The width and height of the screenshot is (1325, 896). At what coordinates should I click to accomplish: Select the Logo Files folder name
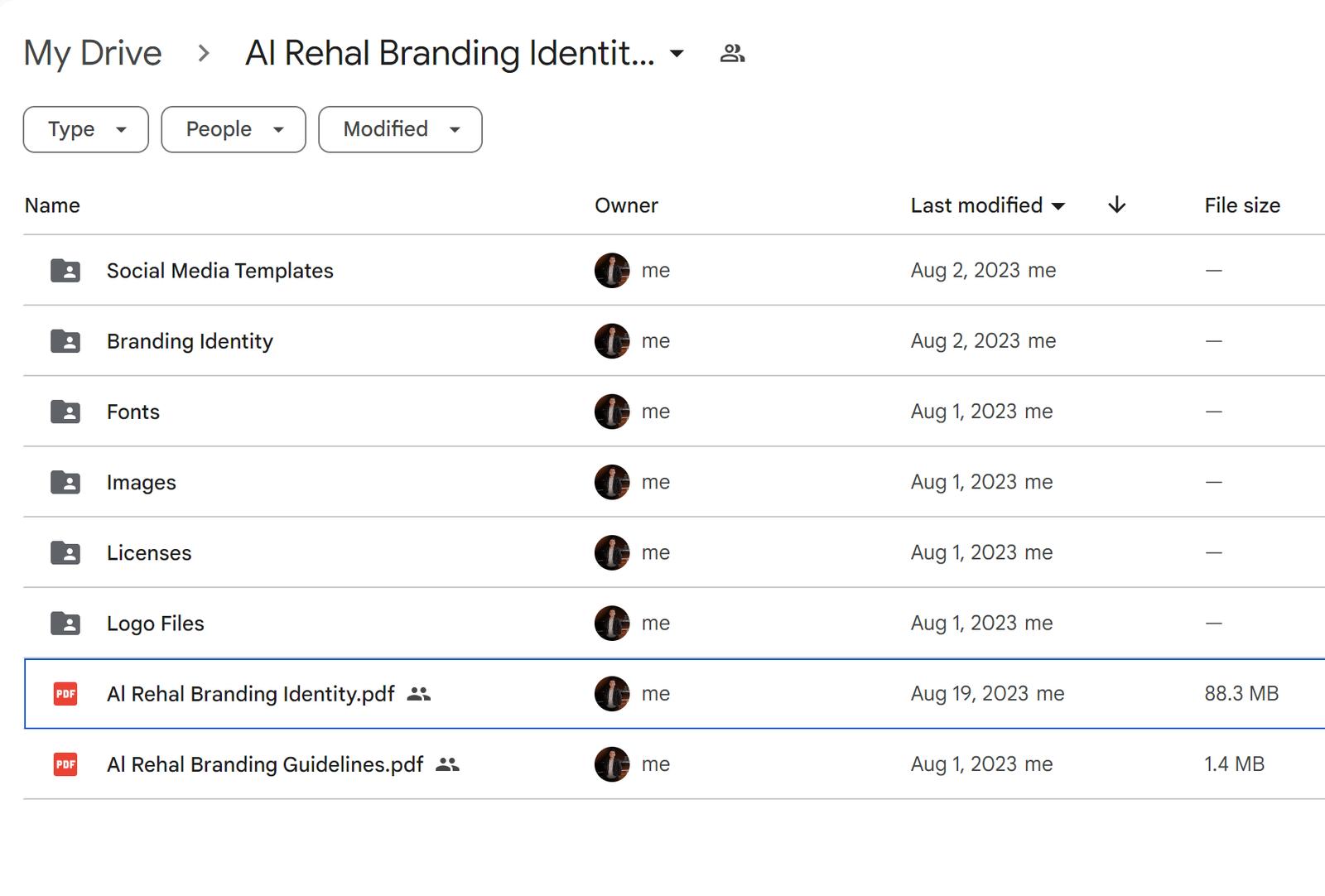tap(156, 623)
